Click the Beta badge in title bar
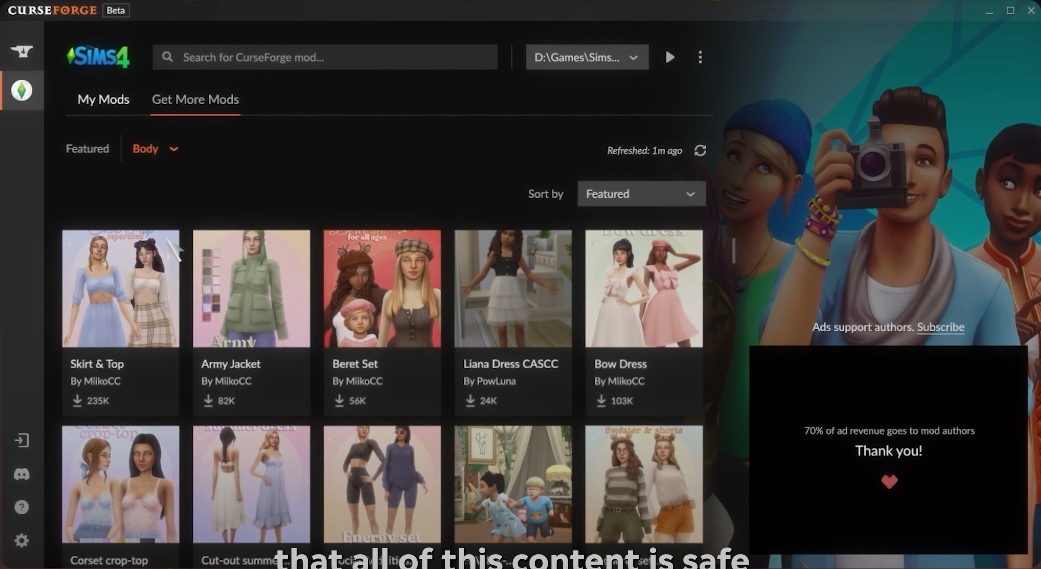 116,10
